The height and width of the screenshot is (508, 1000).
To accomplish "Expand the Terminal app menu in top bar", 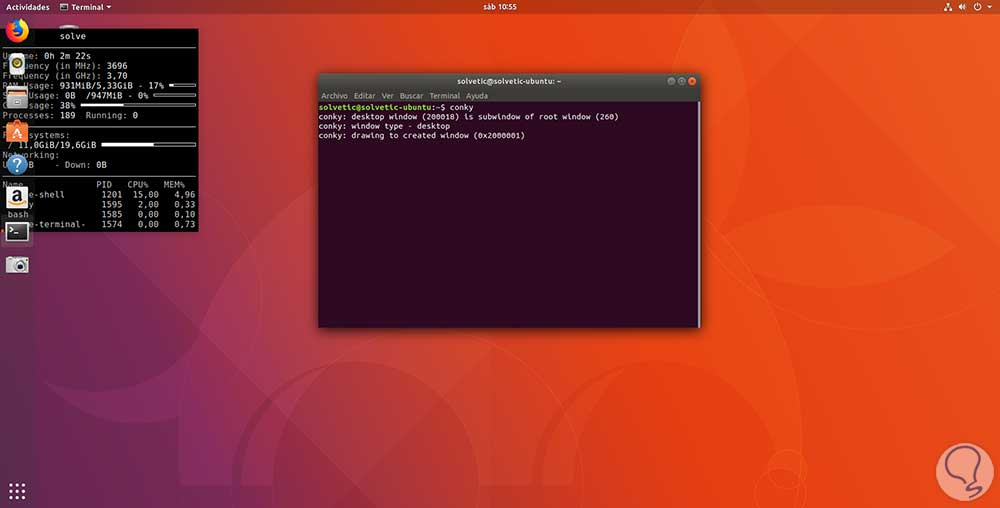I will click(x=85, y=7).
